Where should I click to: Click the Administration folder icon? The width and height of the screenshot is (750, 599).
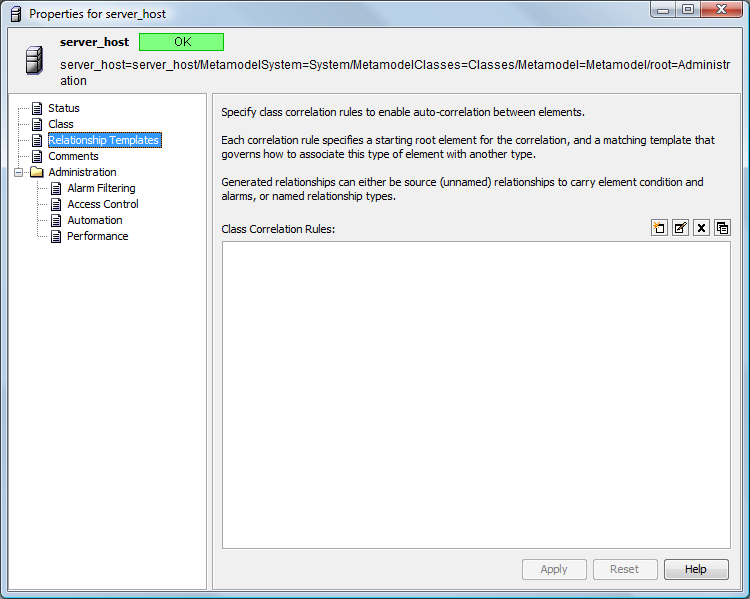[x=37, y=172]
